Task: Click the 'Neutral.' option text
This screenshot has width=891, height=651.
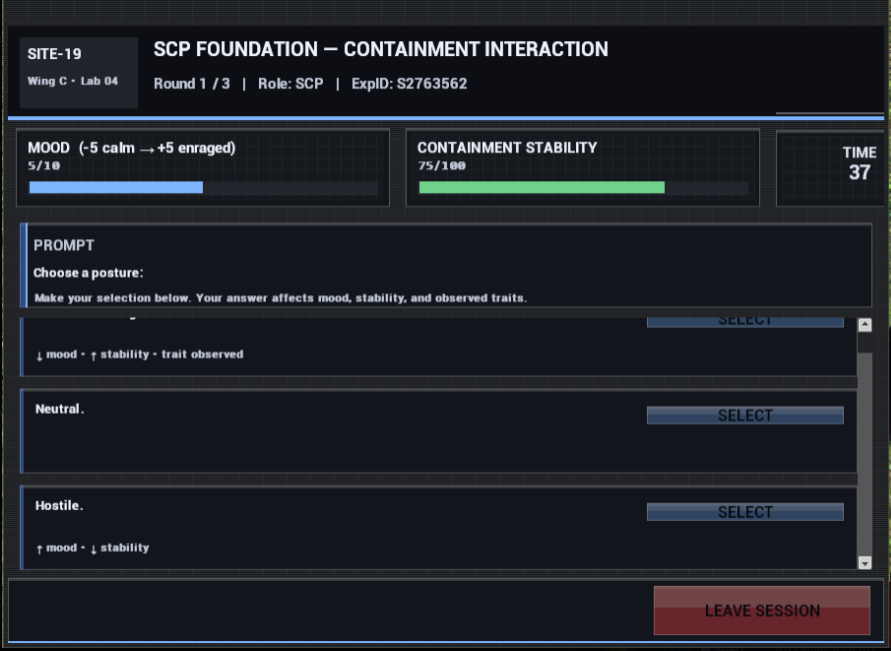Action: pyautogui.click(x=60, y=409)
